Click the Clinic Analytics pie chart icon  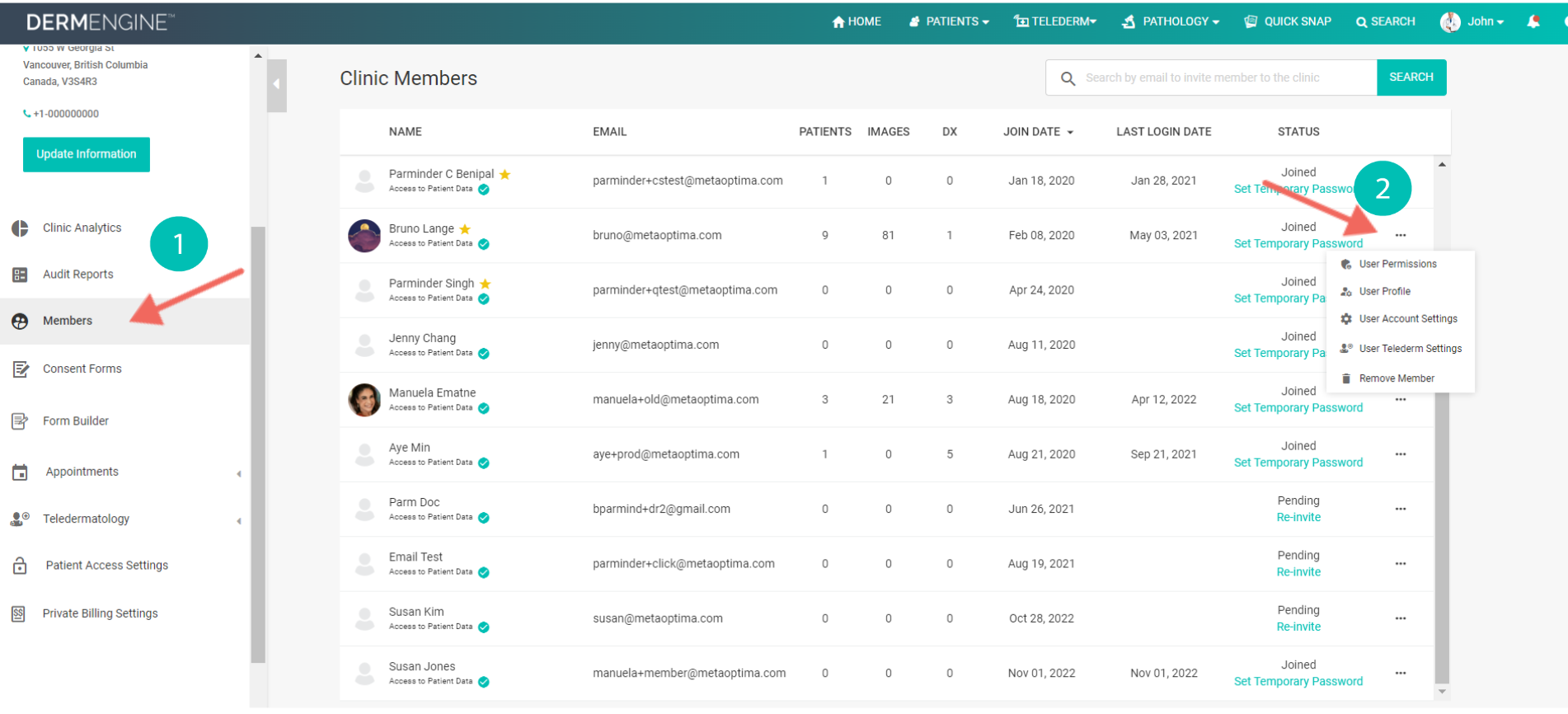(20, 228)
